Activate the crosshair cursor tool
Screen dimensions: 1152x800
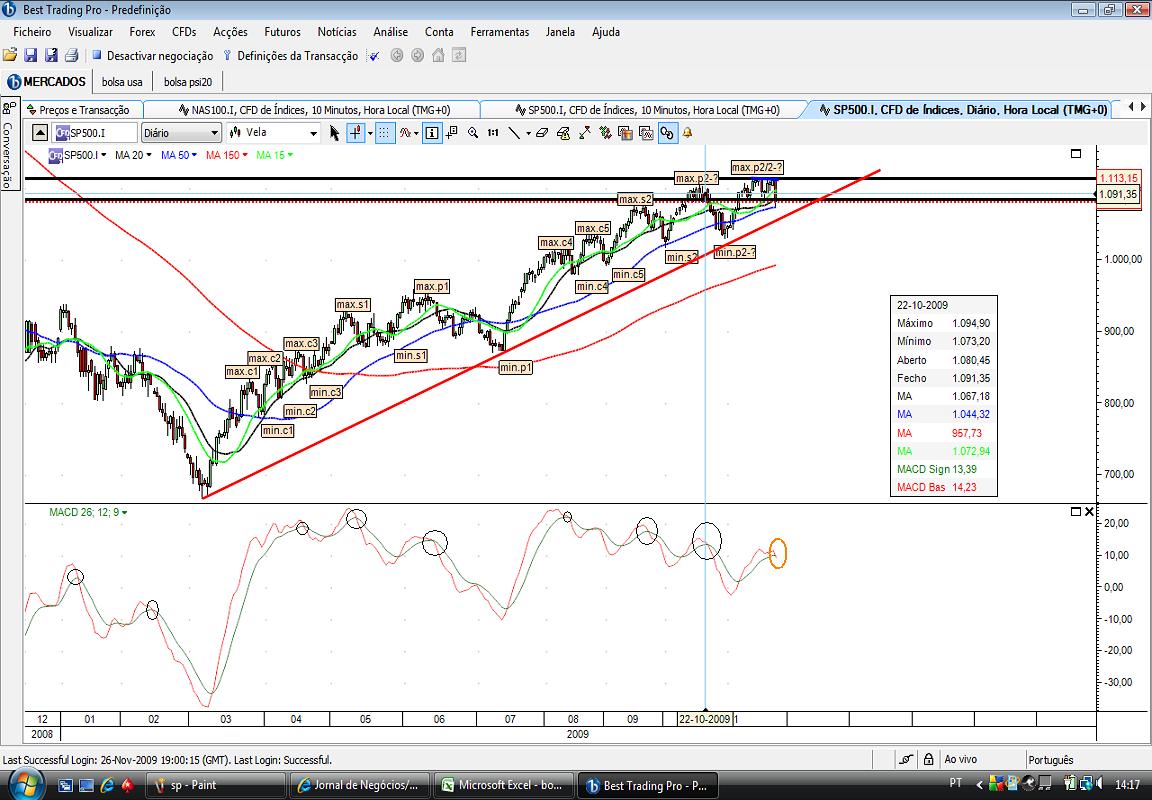pyautogui.click(x=356, y=133)
